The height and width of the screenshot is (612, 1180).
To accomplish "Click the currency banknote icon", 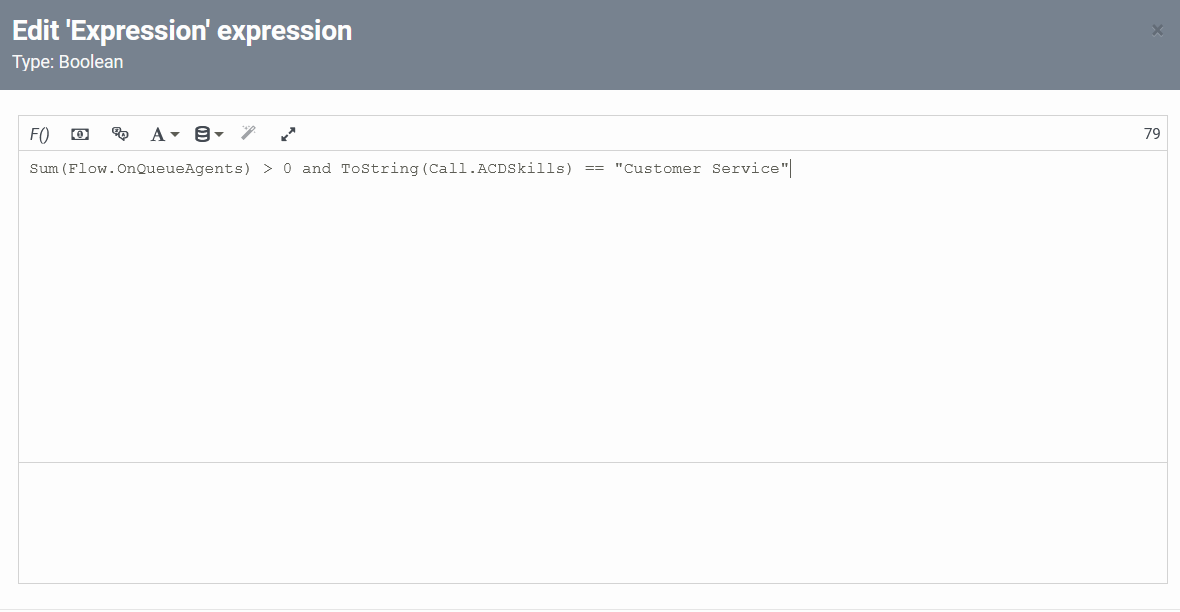I will coord(80,134).
